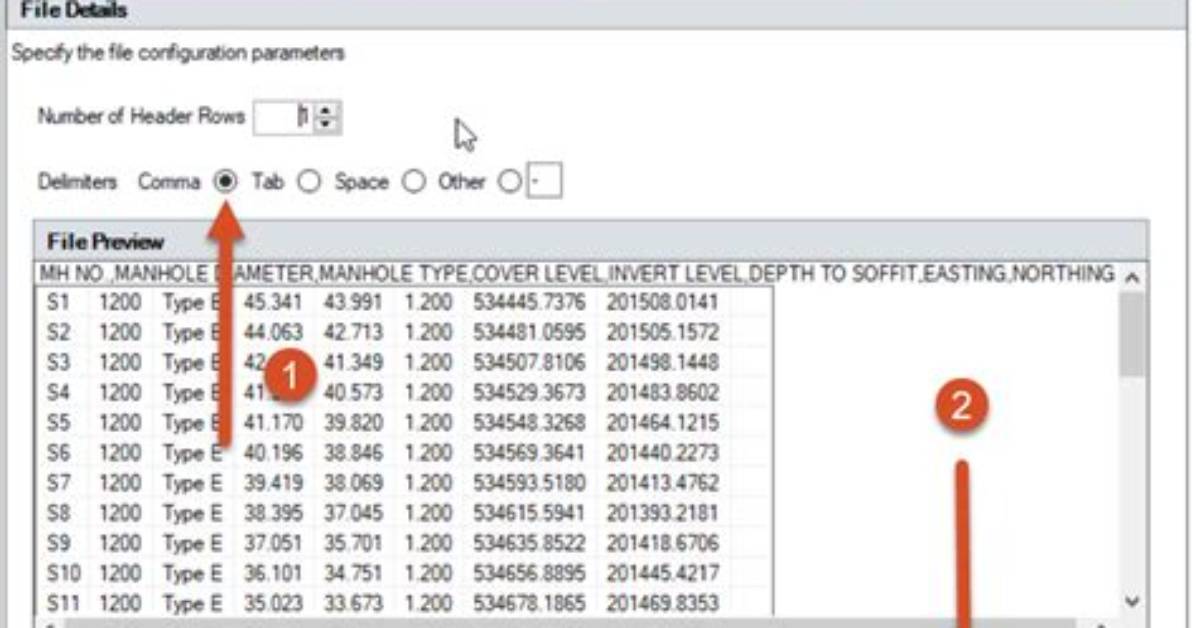Viewport: 1196px width, 628px height.
Task: Click cover level value 39.419
Action: 273,483
